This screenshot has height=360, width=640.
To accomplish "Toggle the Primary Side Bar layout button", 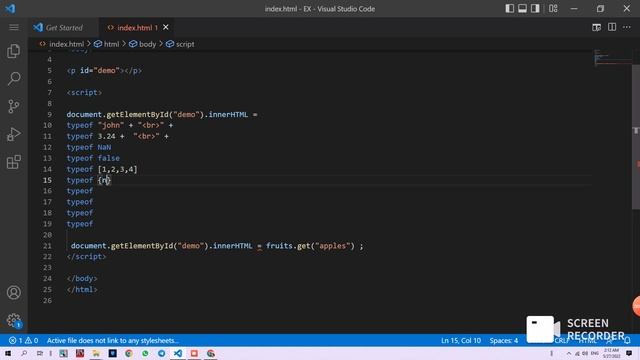I will pyautogui.click(x=509, y=9).
